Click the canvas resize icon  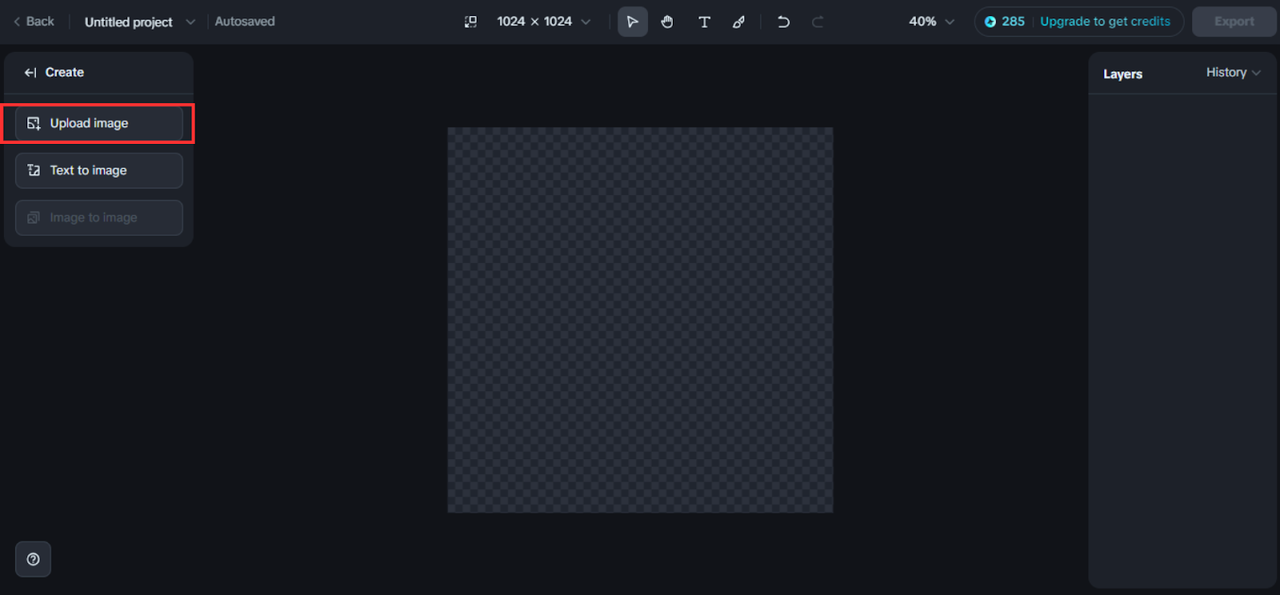click(x=471, y=22)
